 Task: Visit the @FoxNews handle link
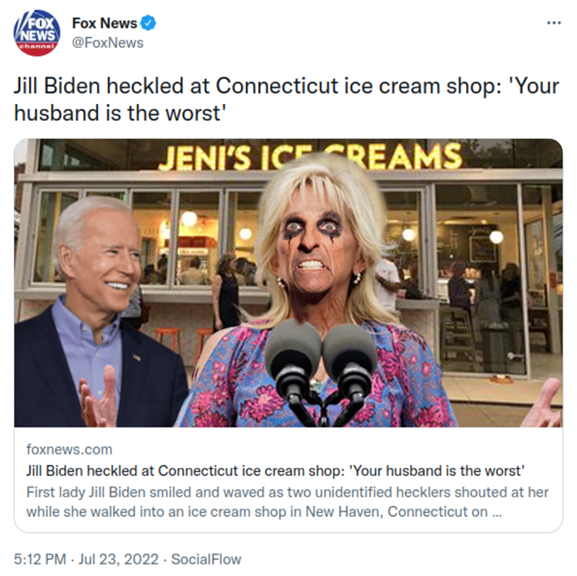pyautogui.click(x=107, y=43)
